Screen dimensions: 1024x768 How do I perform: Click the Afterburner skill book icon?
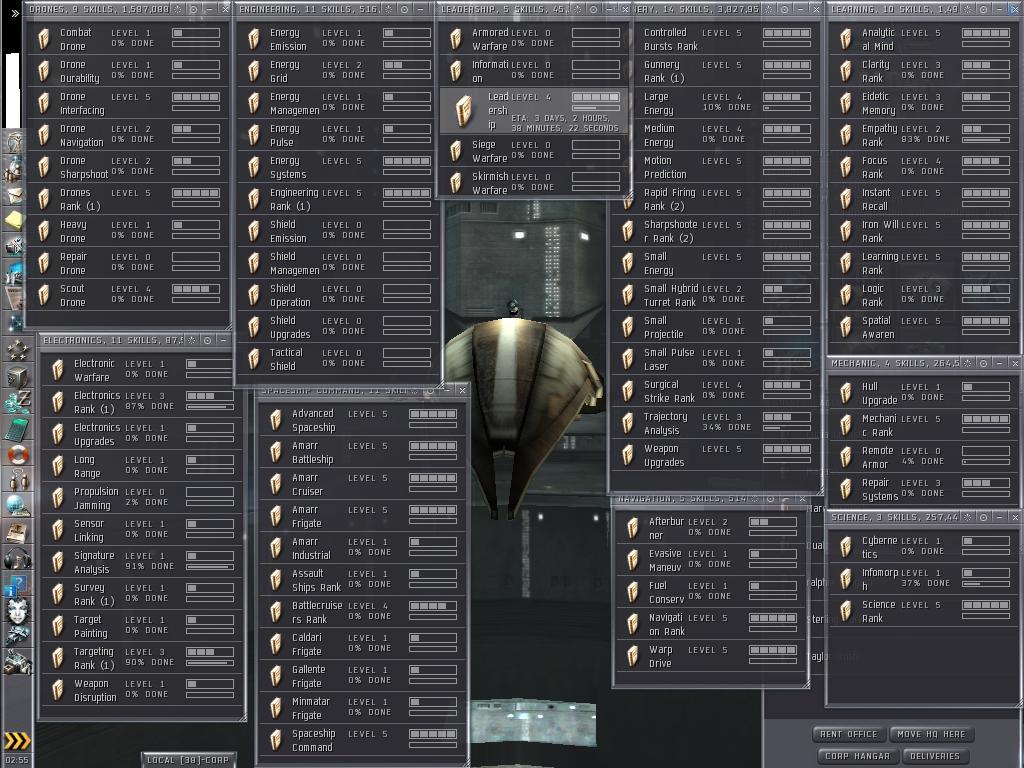[633, 528]
